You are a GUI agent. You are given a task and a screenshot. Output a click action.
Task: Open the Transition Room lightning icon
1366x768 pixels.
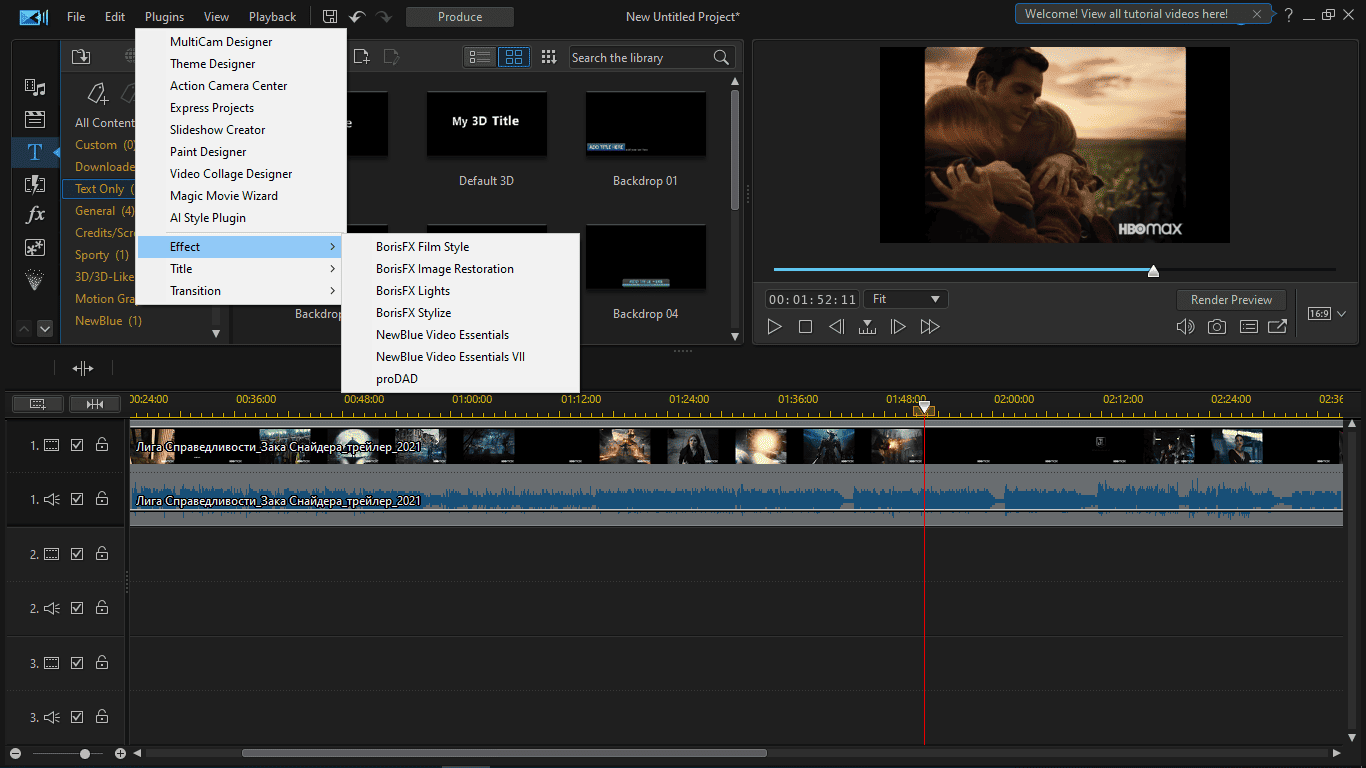[35, 183]
